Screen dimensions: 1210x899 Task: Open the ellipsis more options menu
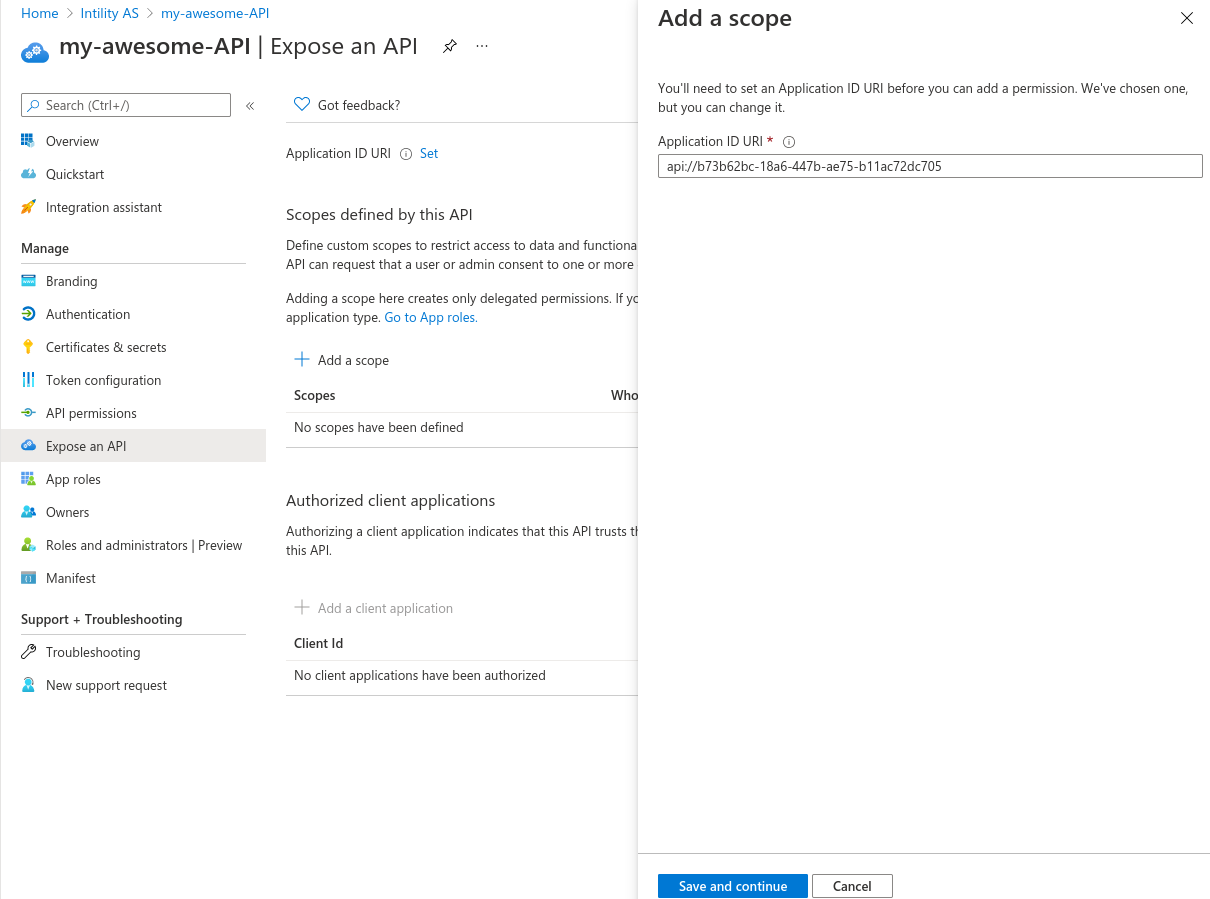pos(482,46)
